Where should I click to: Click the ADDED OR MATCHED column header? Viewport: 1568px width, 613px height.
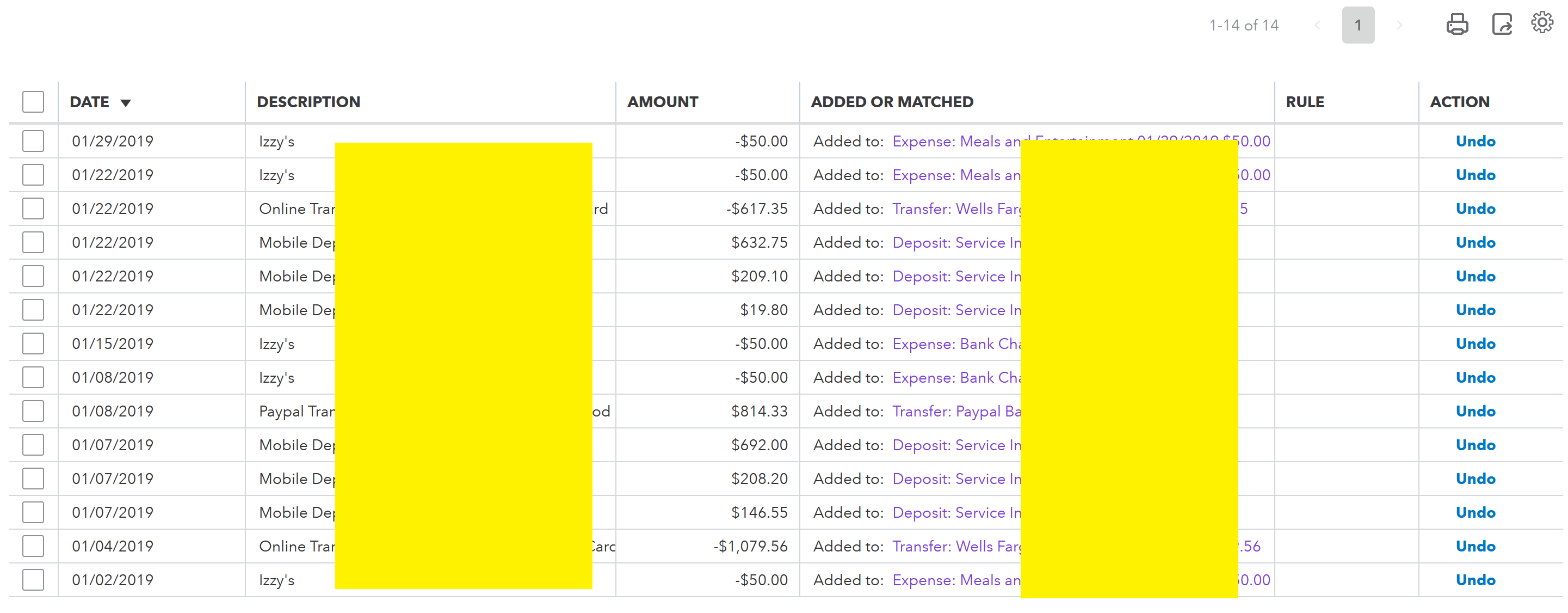(x=891, y=102)
